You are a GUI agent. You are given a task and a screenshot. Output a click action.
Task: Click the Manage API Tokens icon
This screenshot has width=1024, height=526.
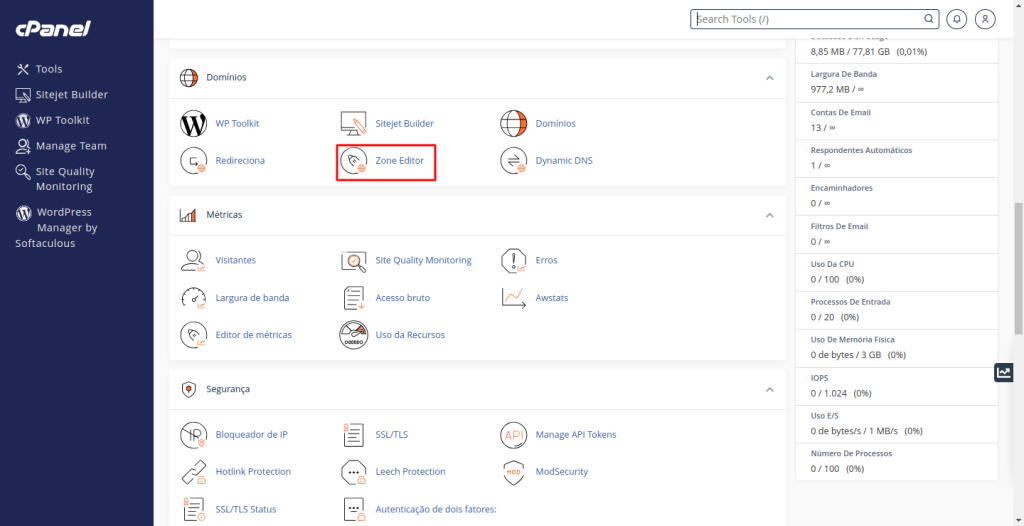pyautogui.click(x=513, y=435)
